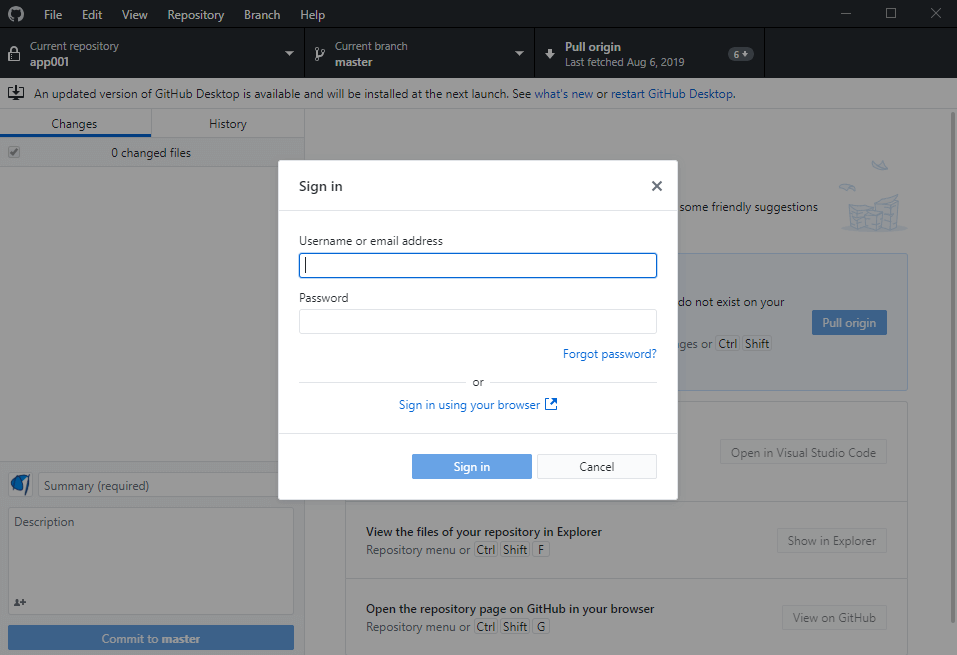The height and width of the screenshot is (655, 957).
Task: Switch to the History tab
Action: pyautogui.click(x=228, y=123)
